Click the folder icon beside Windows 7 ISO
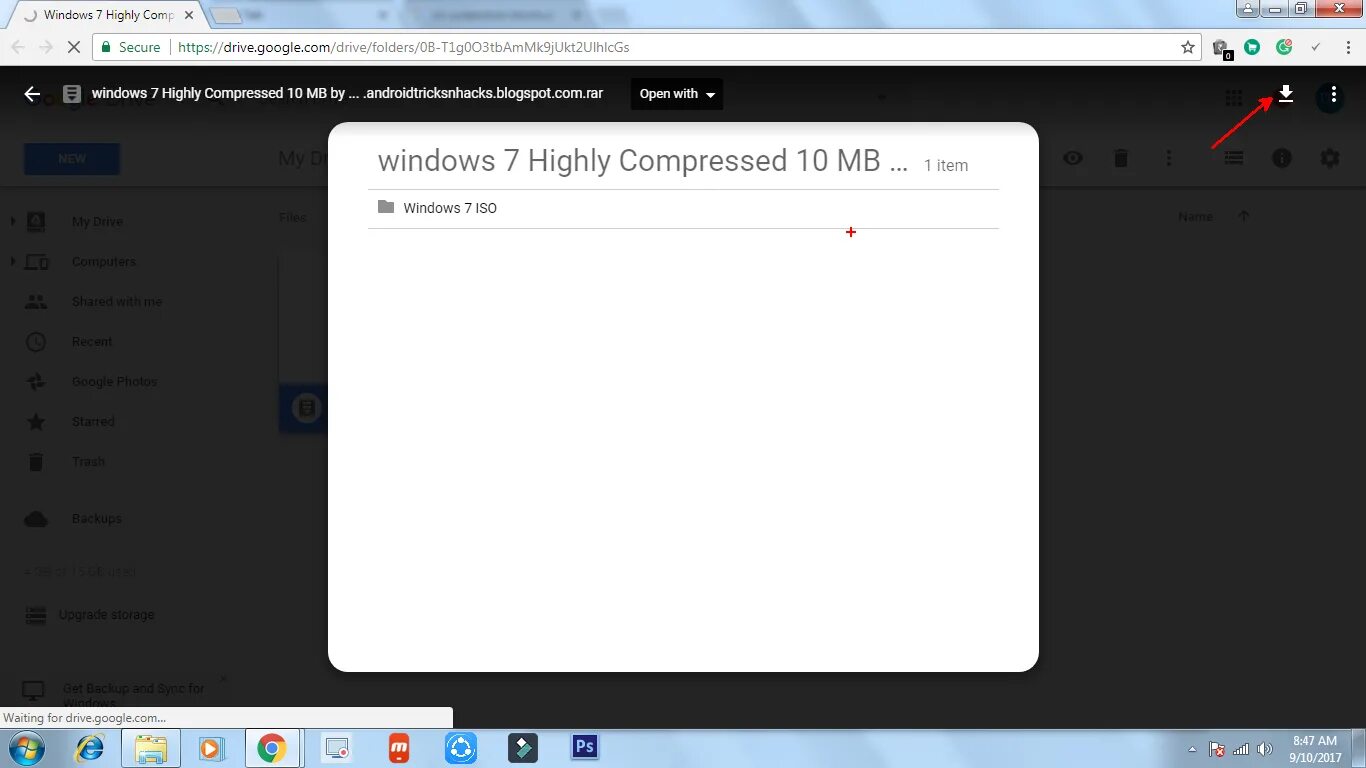 point(386,207)
